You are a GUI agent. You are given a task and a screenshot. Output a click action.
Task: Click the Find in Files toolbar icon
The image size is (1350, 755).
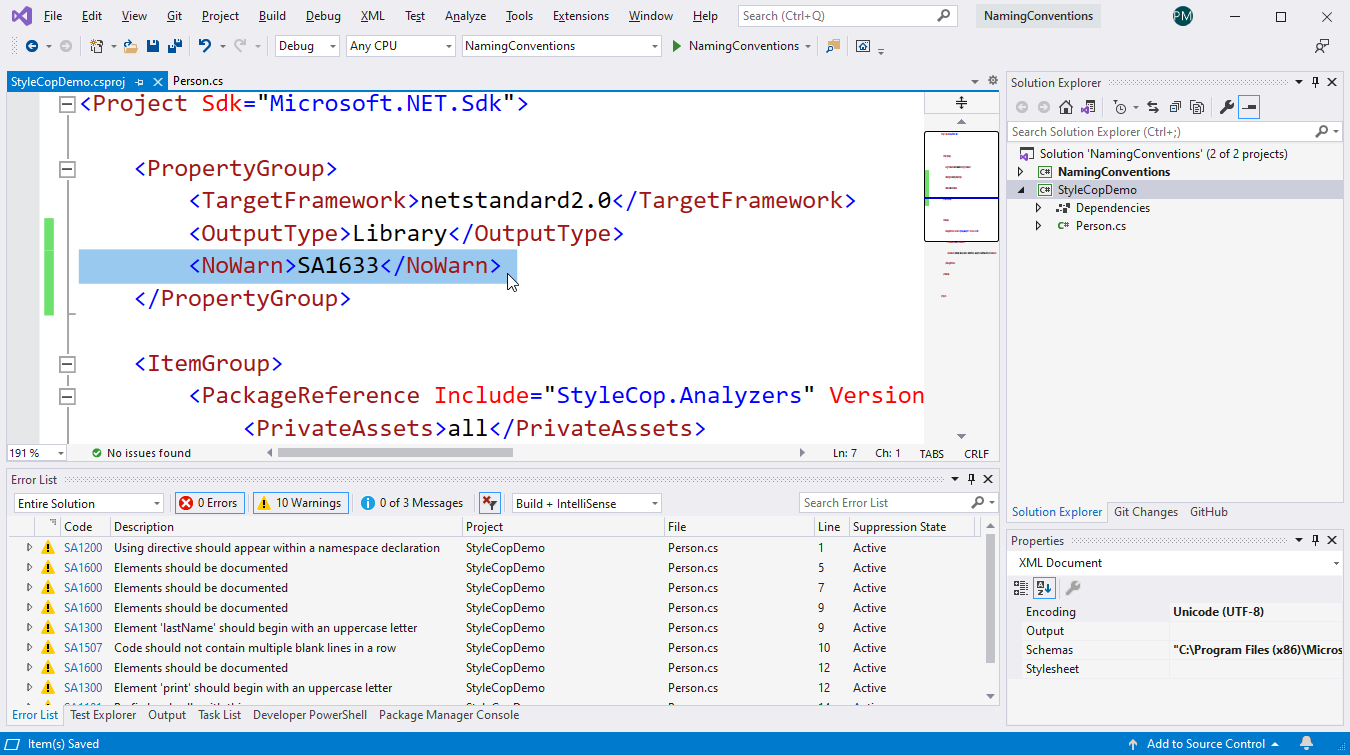833,46
